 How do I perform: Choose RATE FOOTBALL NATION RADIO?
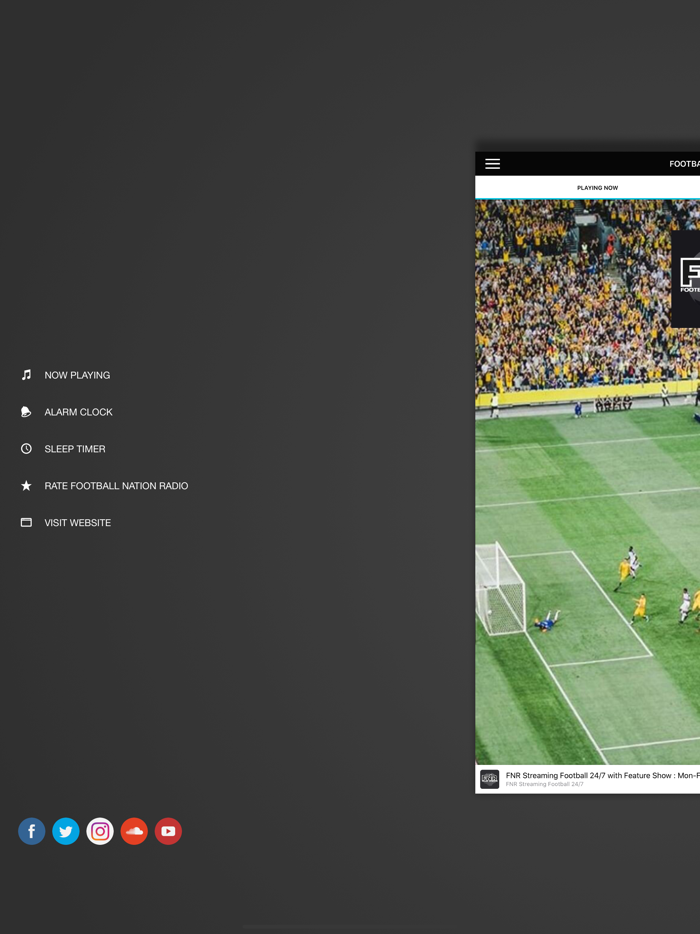(116, 486)
